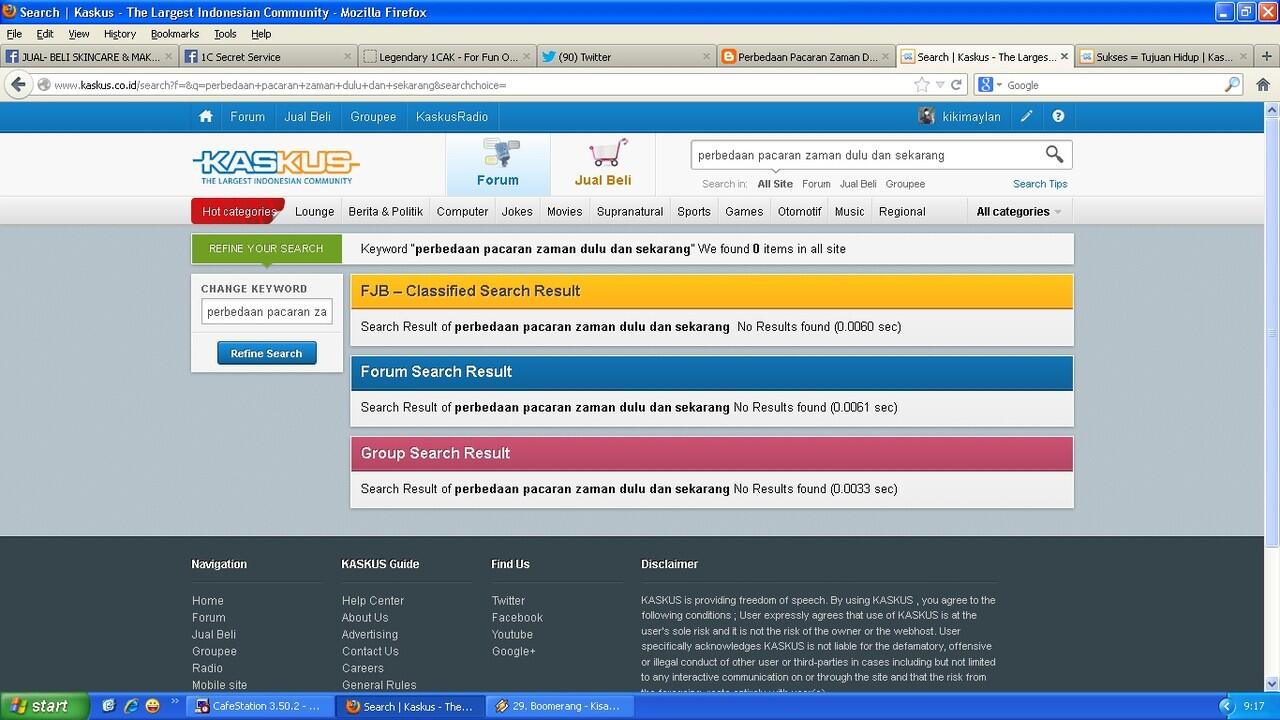This screenshot has height=720, width=1280.
Task: Open the View menu
Action: pos(79,34)
